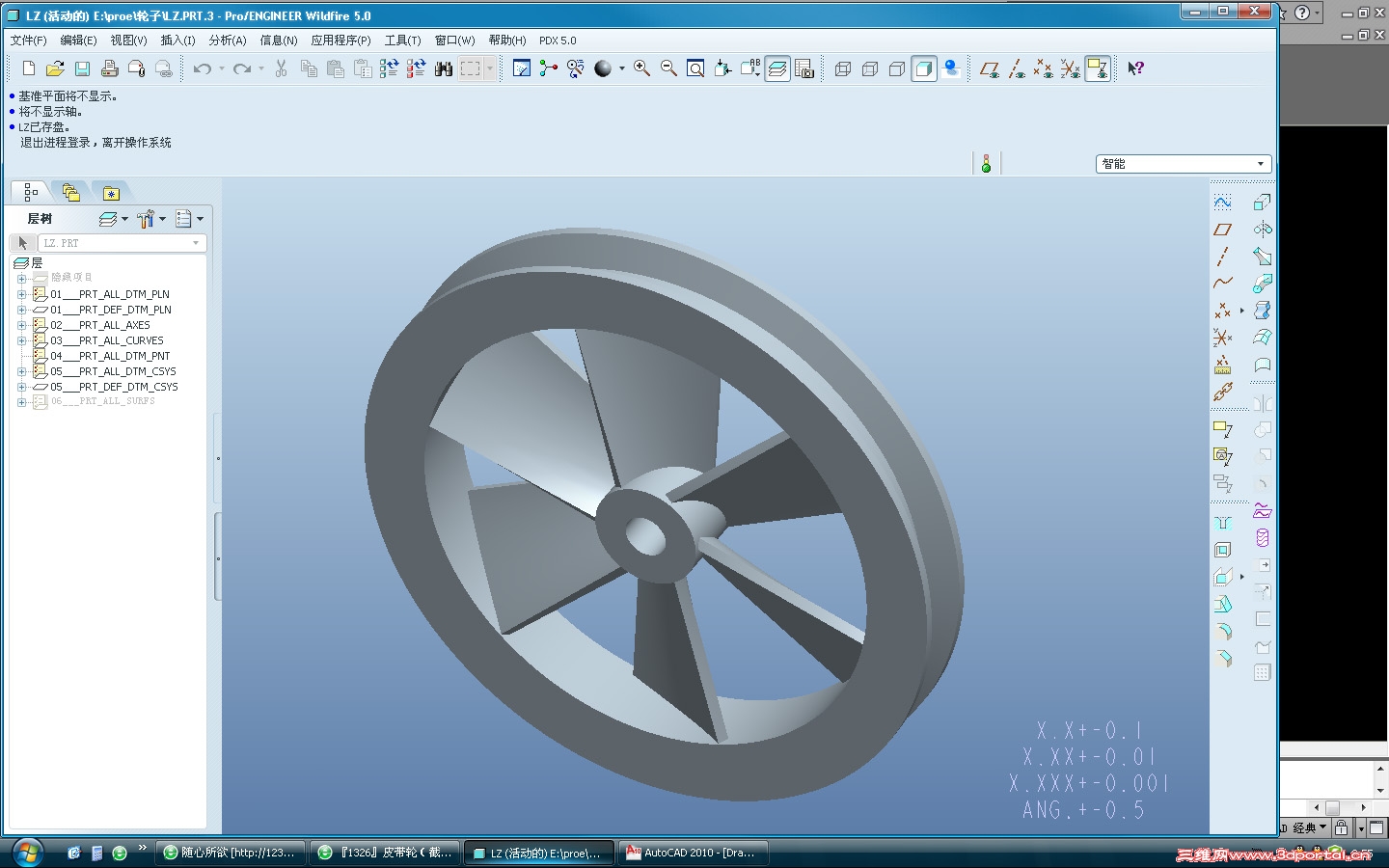1389x868 pixels.
Task: Toggle the Layers display button
Action: (777, 68)
